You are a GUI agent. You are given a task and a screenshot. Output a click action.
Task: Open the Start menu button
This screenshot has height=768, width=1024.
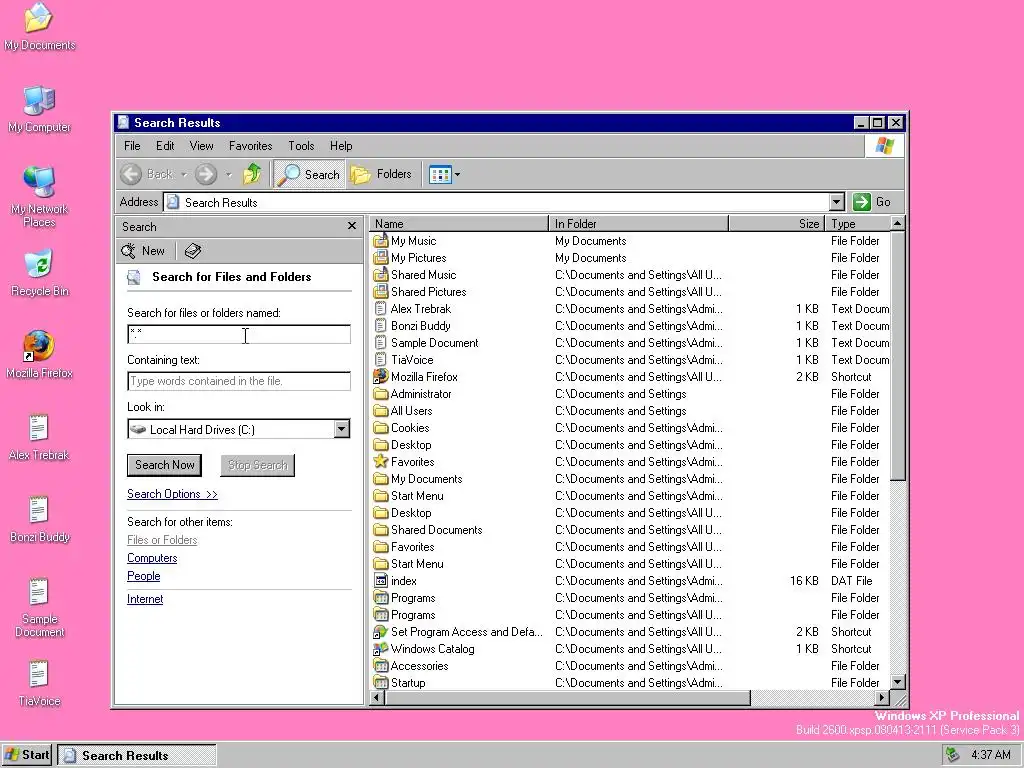(27, 755)
